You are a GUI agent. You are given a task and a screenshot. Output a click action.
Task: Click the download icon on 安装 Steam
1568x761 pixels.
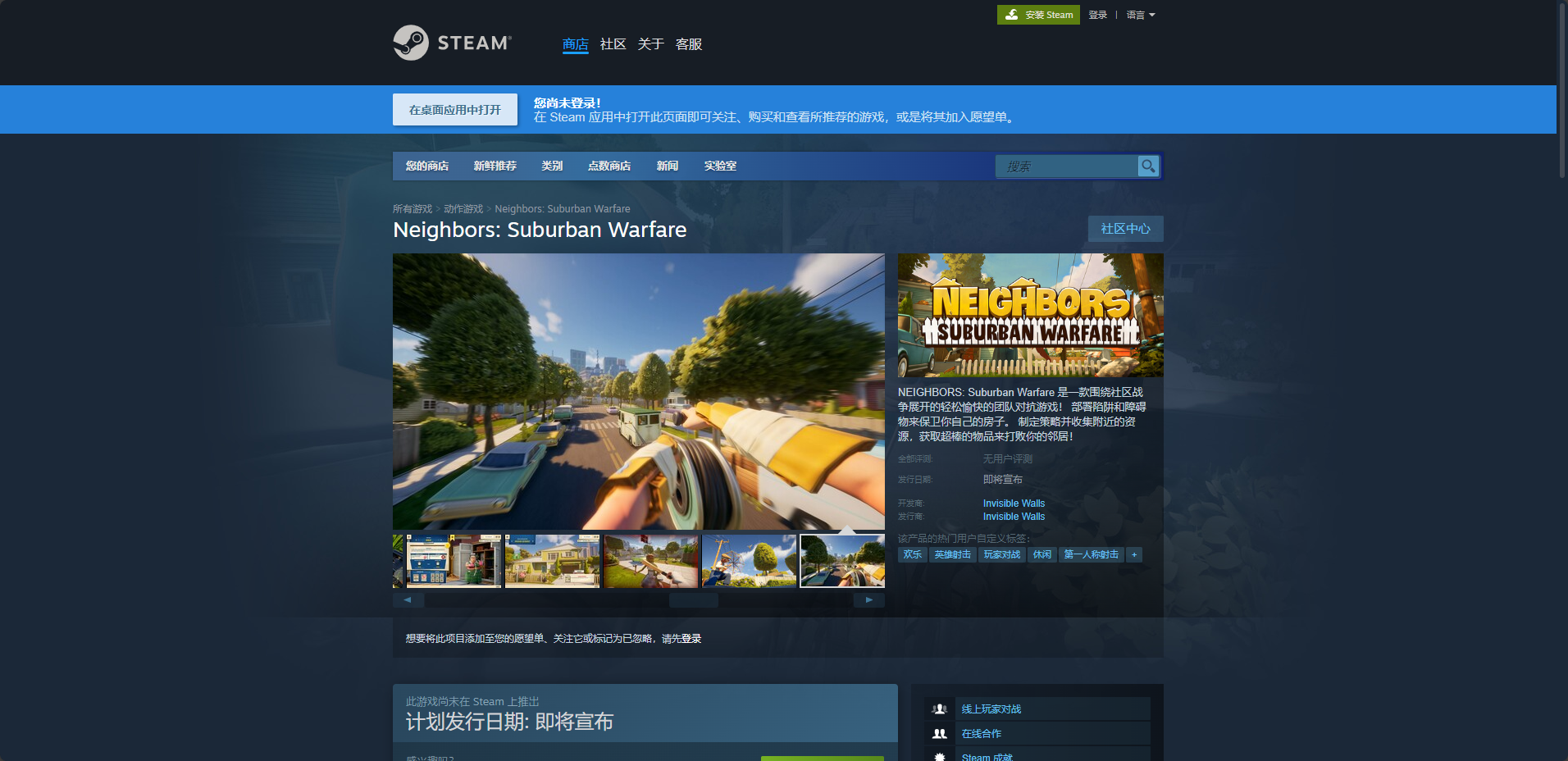[1012, 15]
